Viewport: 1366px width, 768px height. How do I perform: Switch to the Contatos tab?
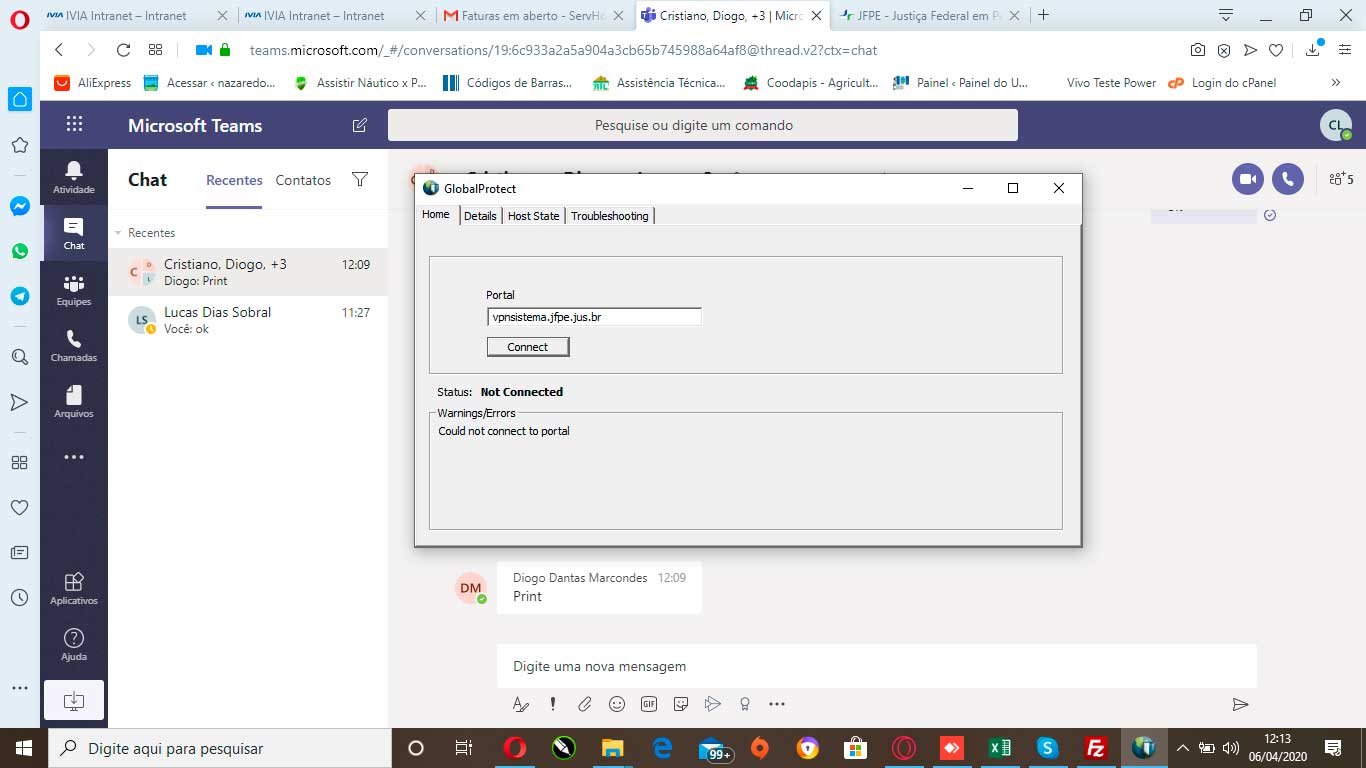point(303,180)
